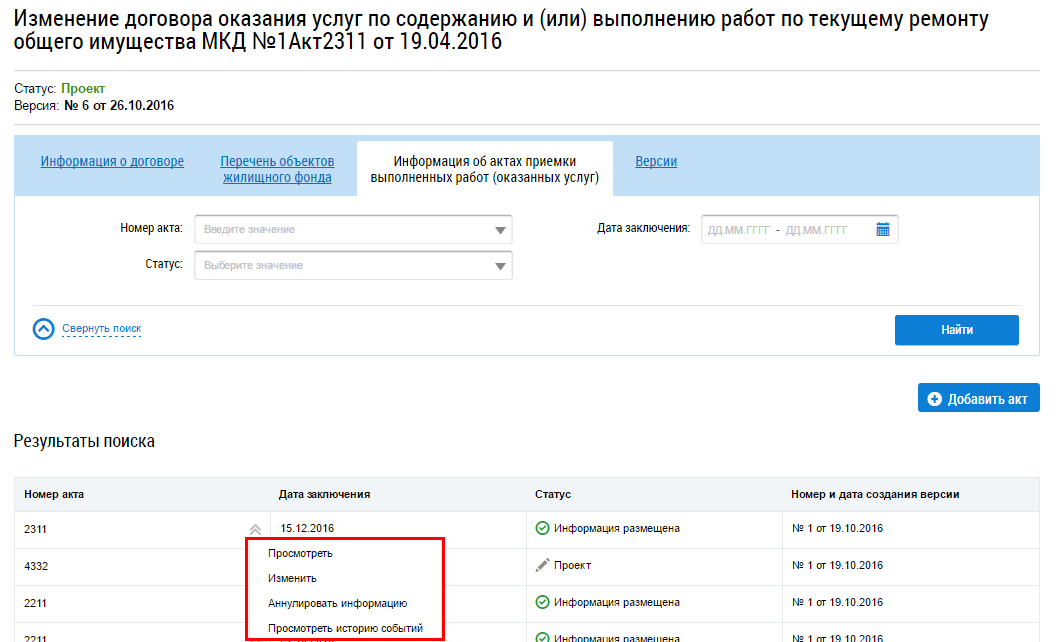Click plus icon on Добавить акт button
This screenshot has height=642, width=1061.
[x=935, y=399]
